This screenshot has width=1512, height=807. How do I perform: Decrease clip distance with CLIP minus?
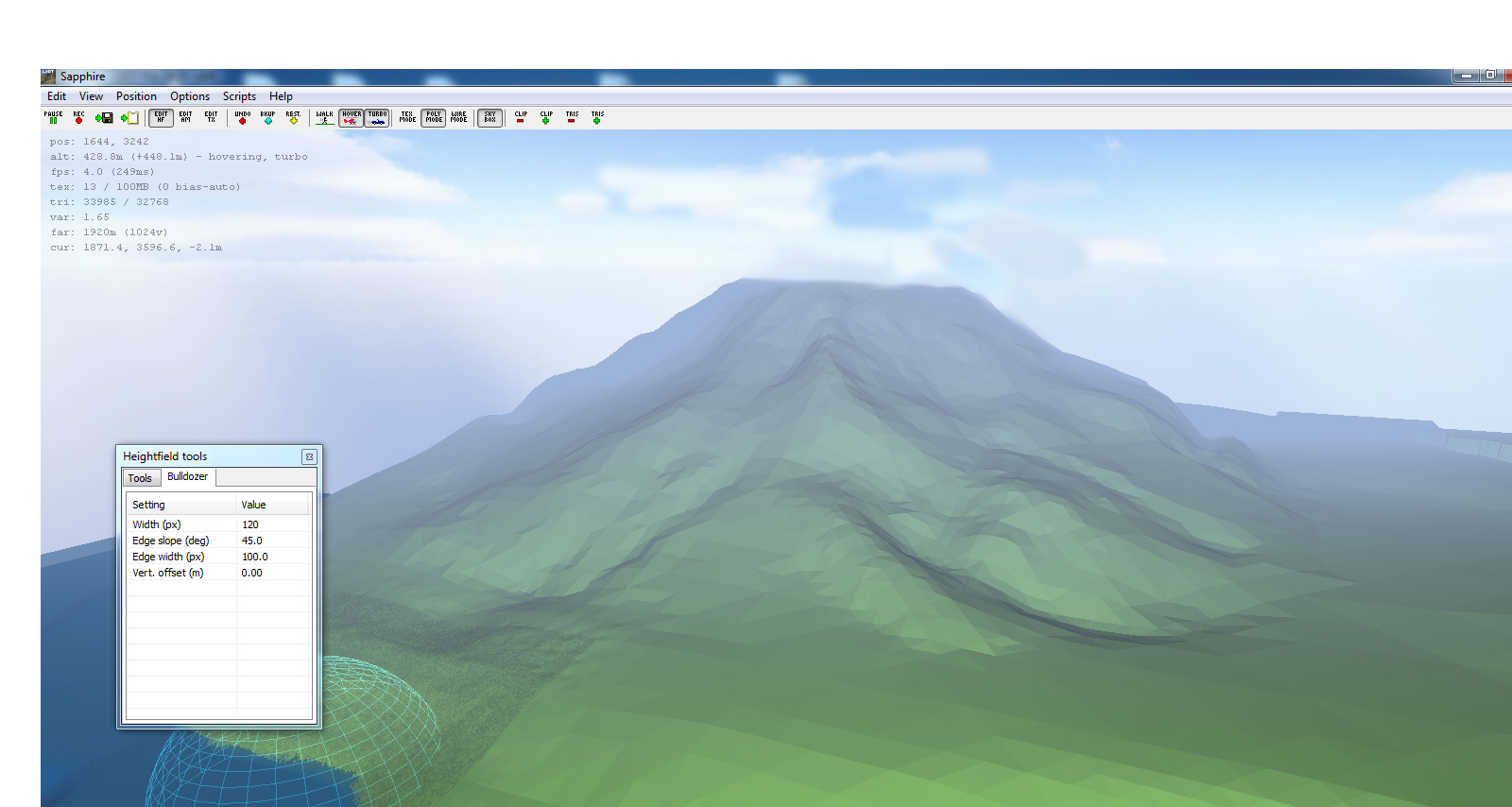pos(521,117)
